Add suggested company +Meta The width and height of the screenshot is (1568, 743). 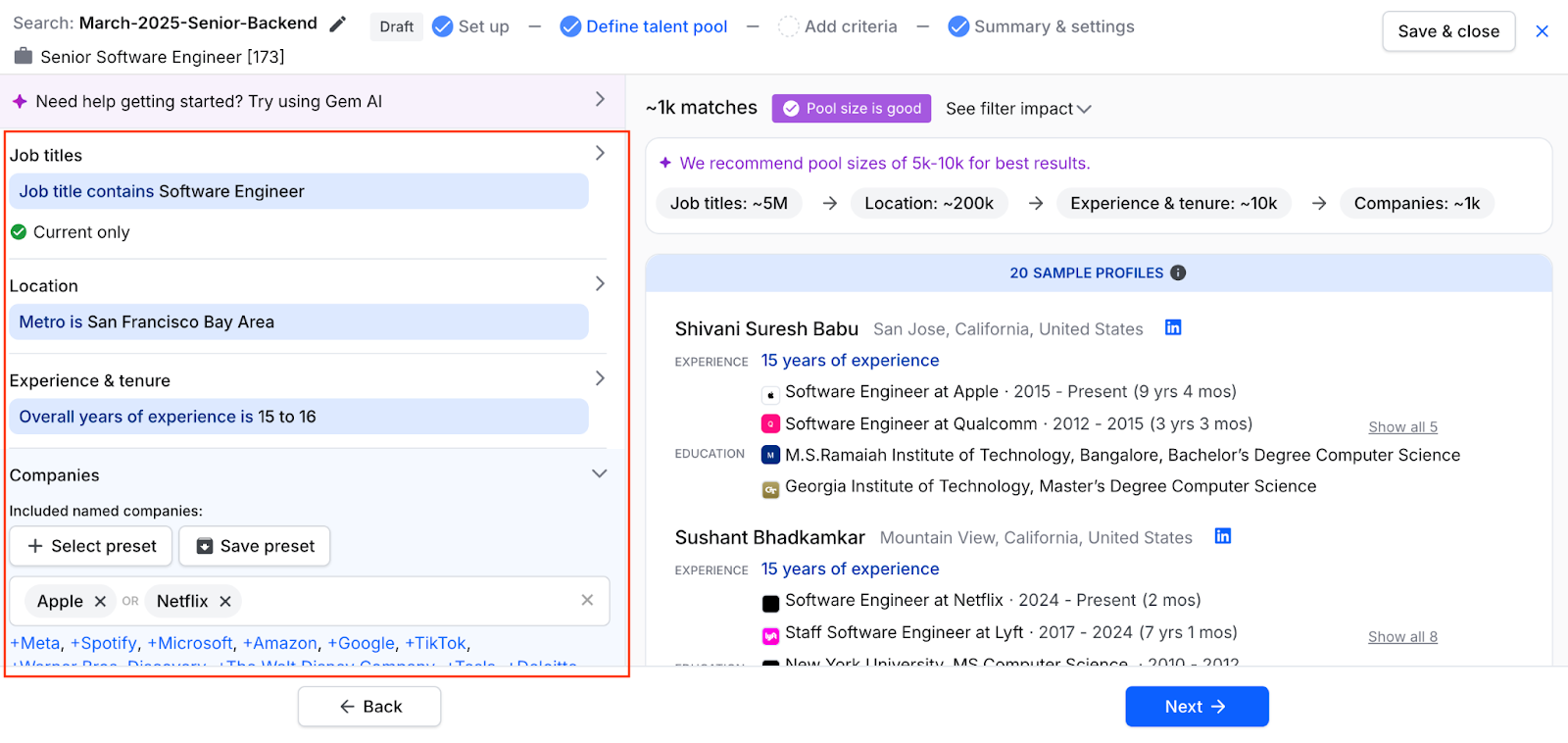point(35,643)
